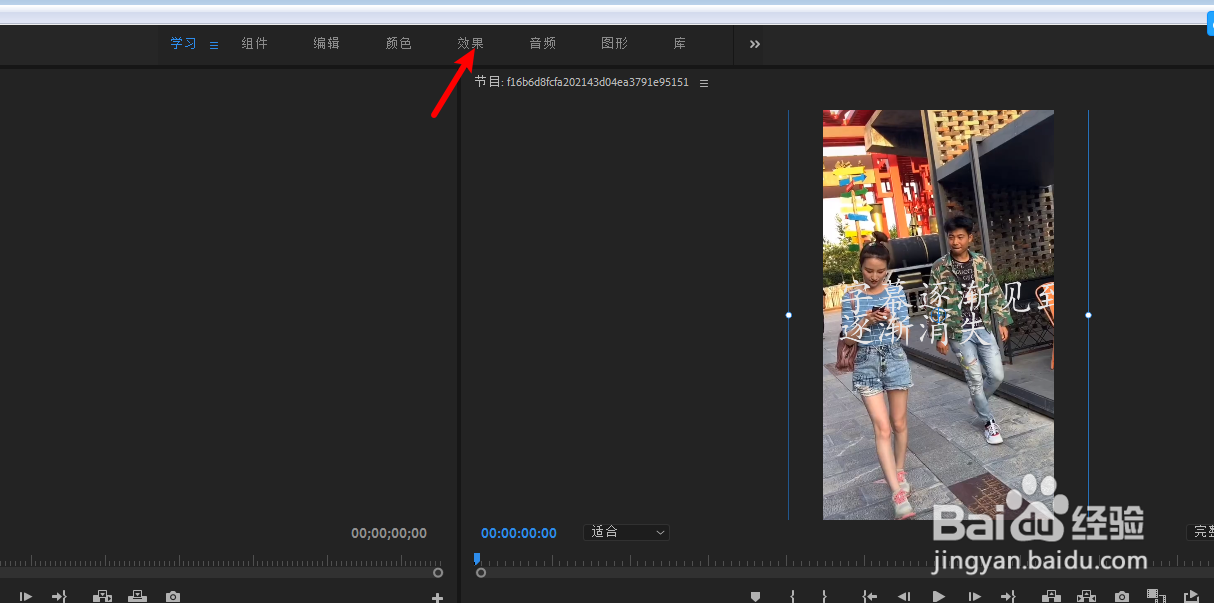Click the Lift icon in the Program monitor

[x=1050, y=596]
